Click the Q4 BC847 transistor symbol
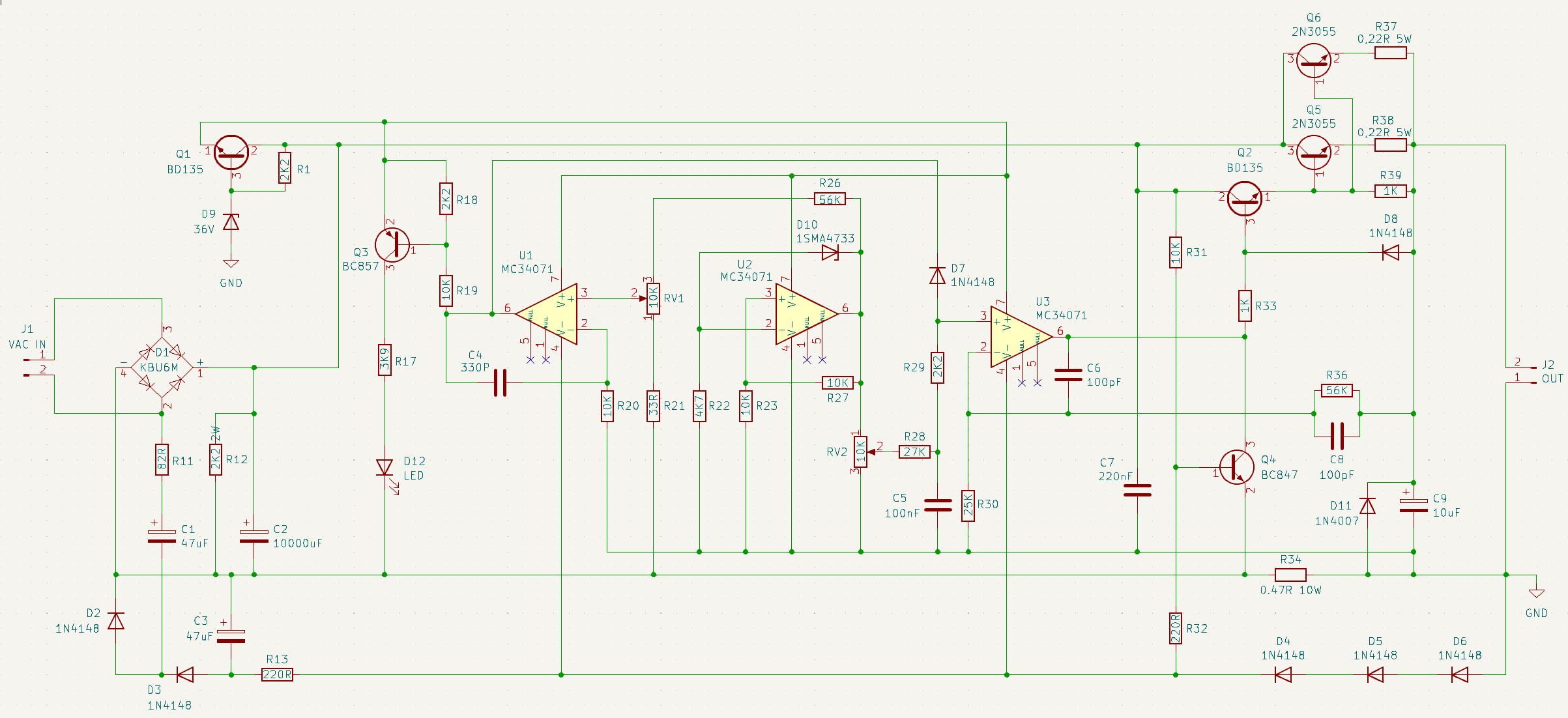Screen dimensions: 1568x718 pos(1236,467)
